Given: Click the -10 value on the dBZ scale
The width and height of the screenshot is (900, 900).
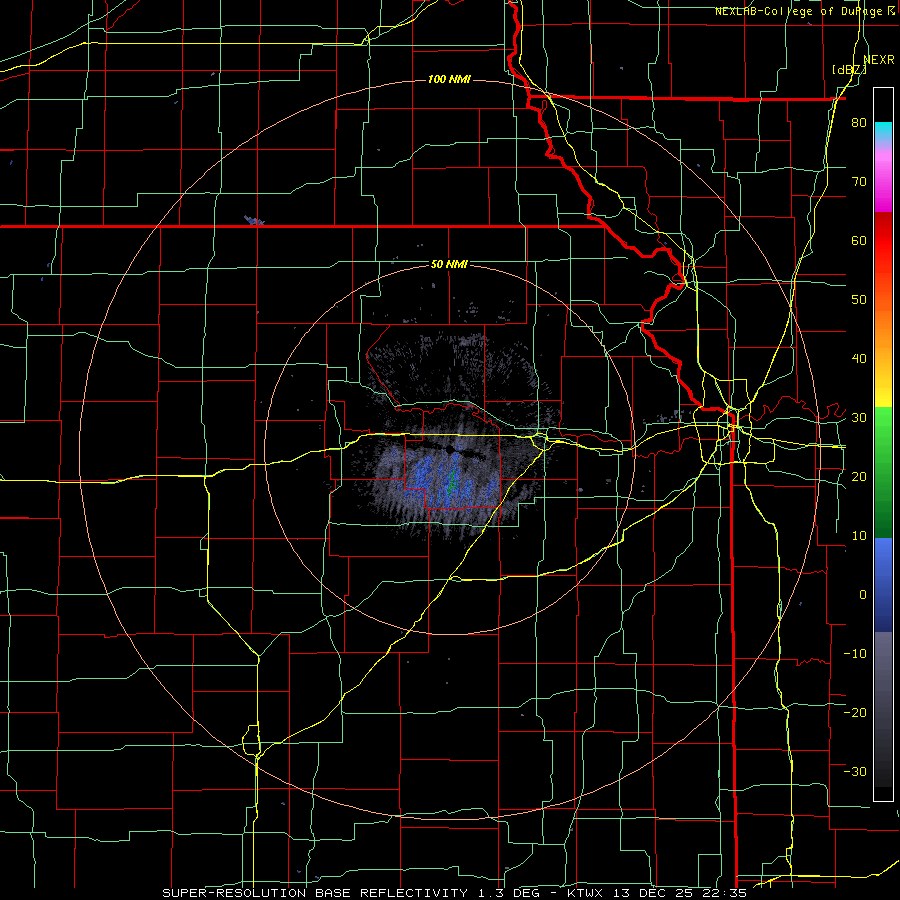Looking at the screenshot, I should click(855, 654).
